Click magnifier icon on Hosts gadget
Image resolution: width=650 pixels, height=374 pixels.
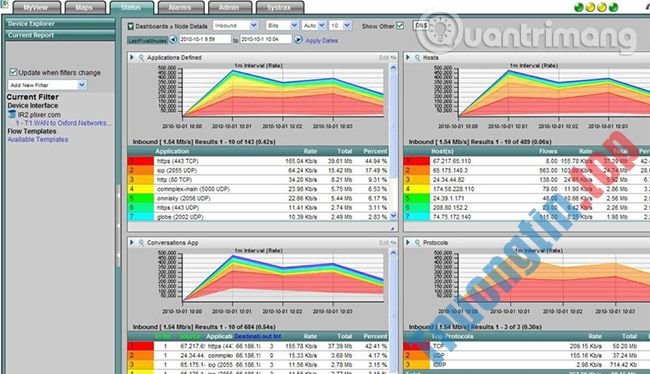(417, 58)
